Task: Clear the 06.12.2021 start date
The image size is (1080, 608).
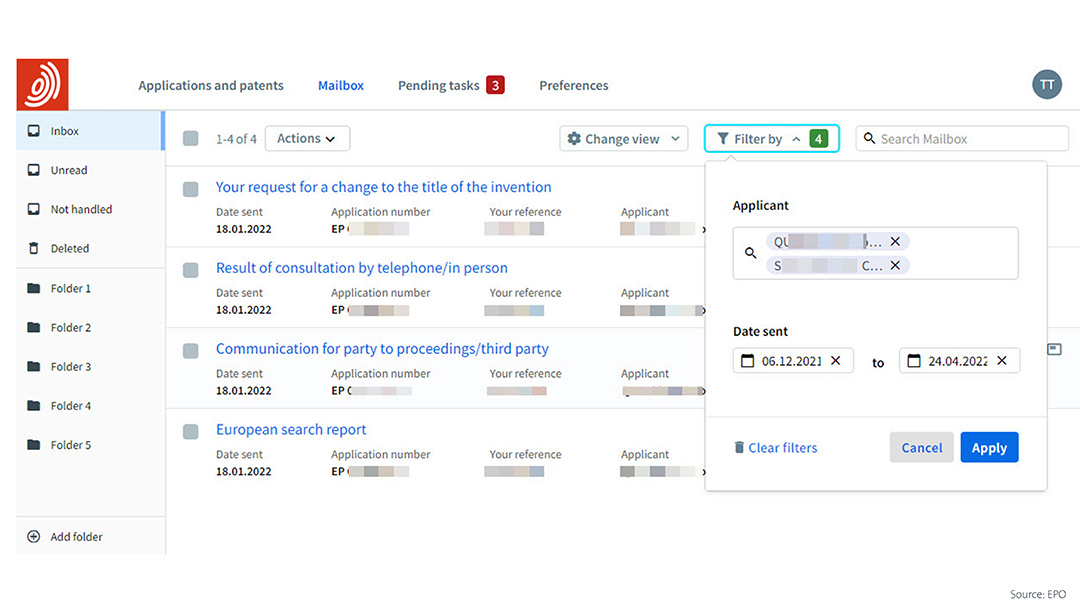Action: (836, 361)
